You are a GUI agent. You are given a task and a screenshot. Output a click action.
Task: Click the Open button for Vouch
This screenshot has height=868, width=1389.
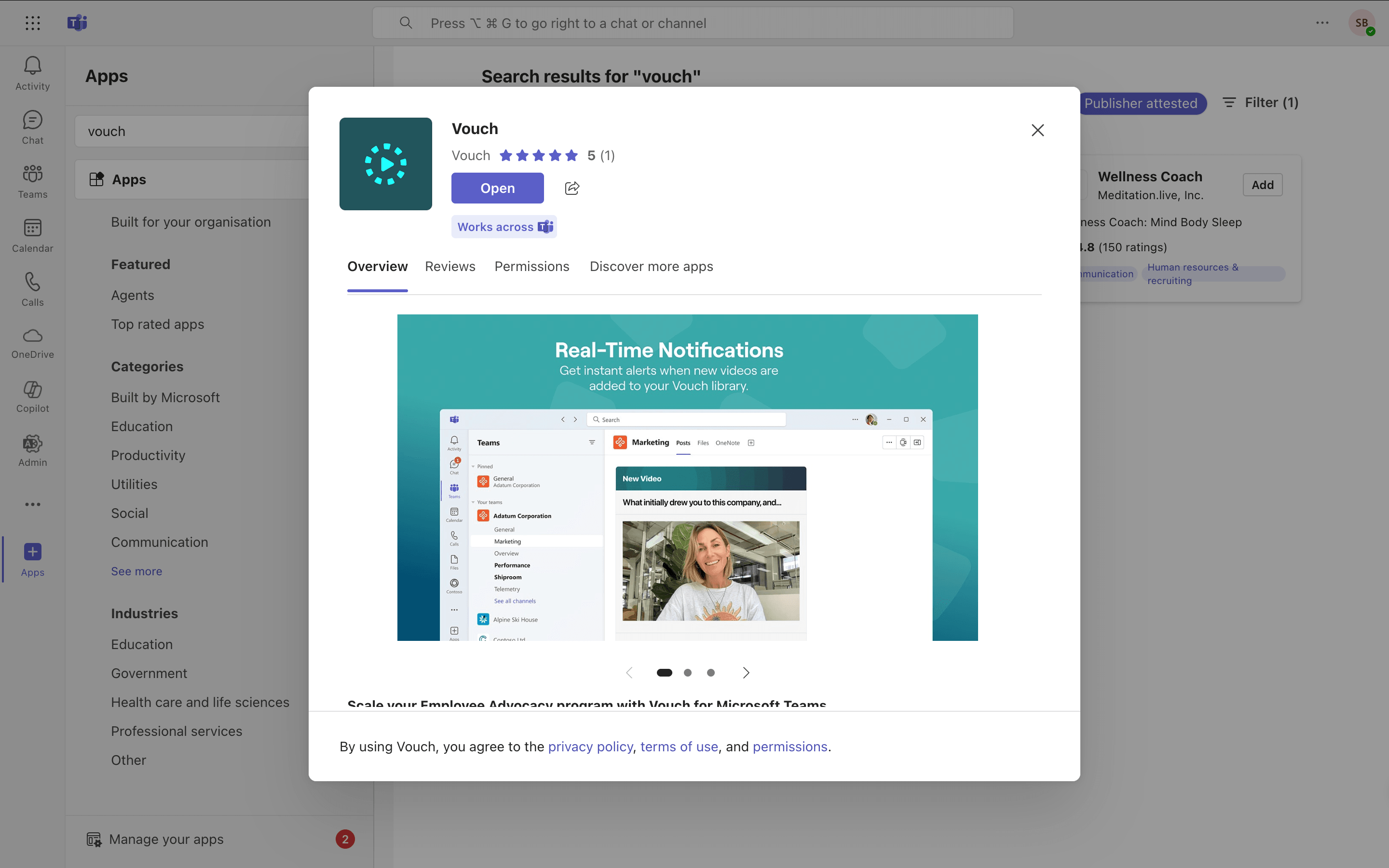pyautogui.click(x=498, y=188)
